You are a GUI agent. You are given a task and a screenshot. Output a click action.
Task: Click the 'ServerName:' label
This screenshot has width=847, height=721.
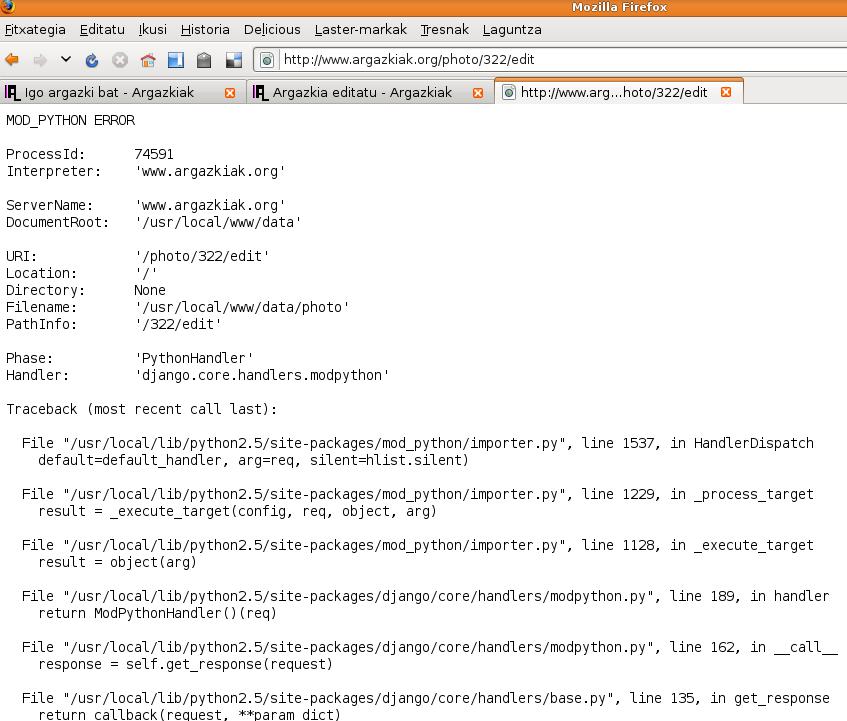point(49,206)
